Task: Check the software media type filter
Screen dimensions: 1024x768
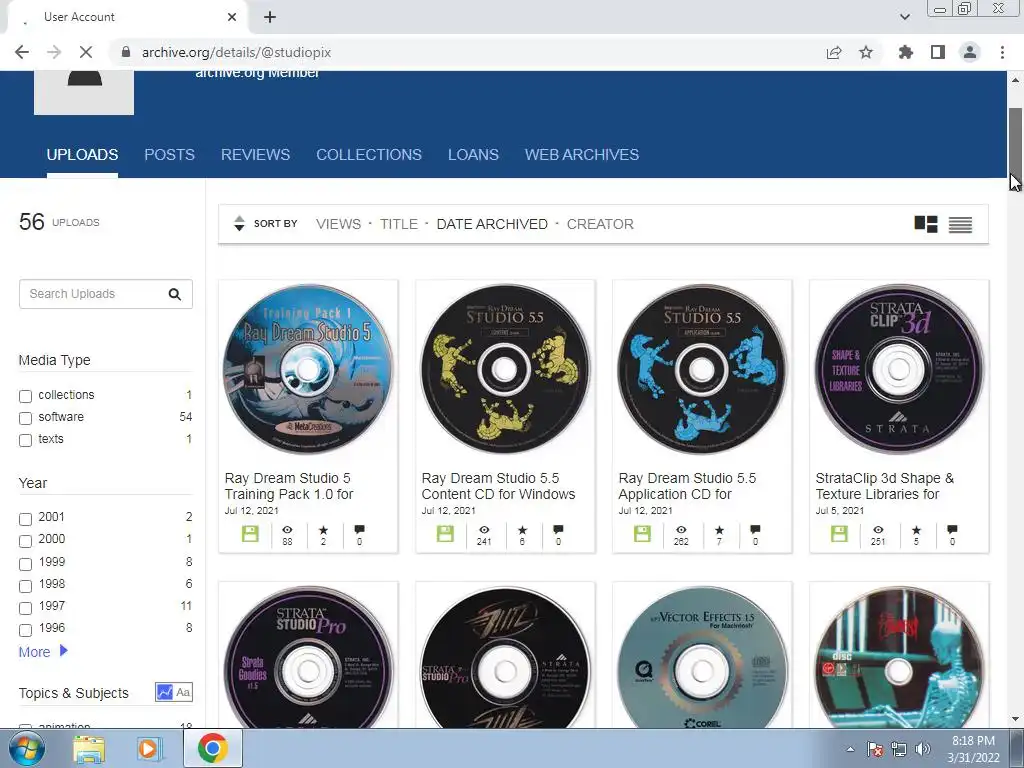Action: click(25, 418)
